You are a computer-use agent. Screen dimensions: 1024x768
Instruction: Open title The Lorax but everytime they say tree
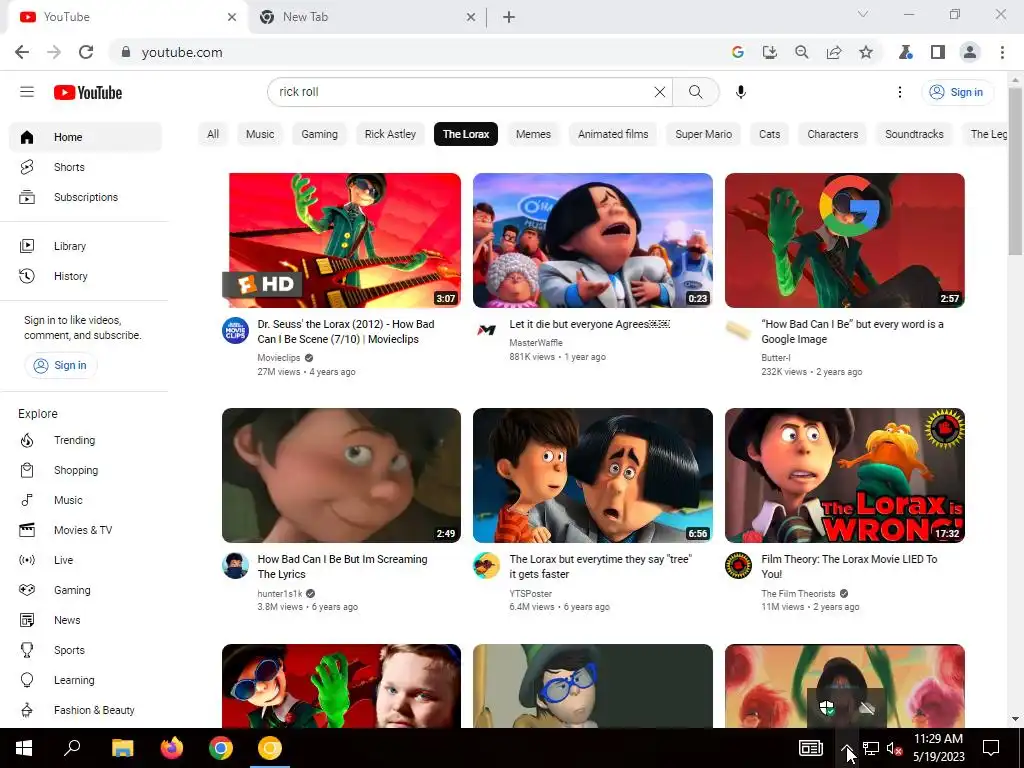pos(600,567)
